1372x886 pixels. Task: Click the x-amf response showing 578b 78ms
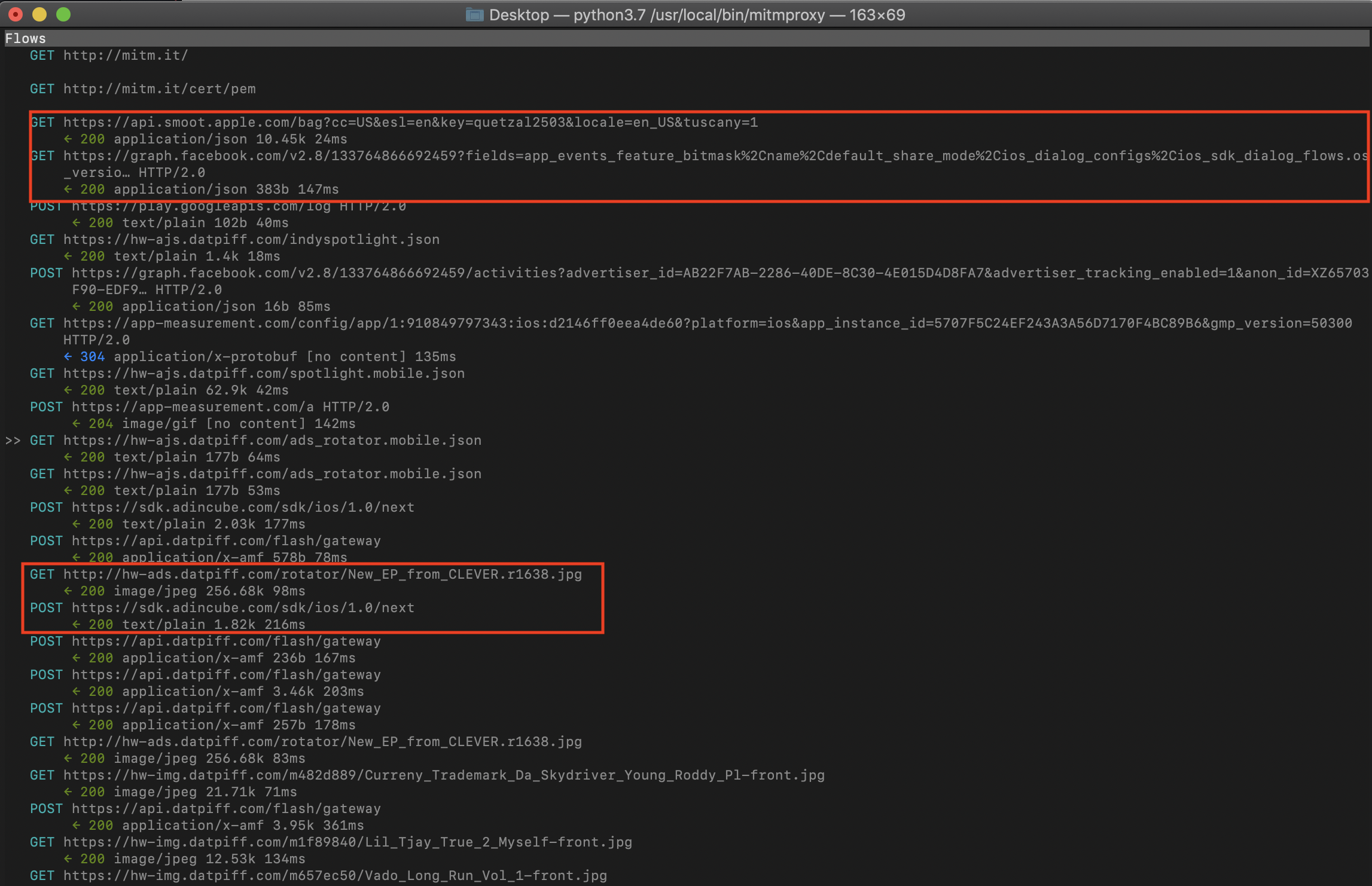tap(209, 558)
